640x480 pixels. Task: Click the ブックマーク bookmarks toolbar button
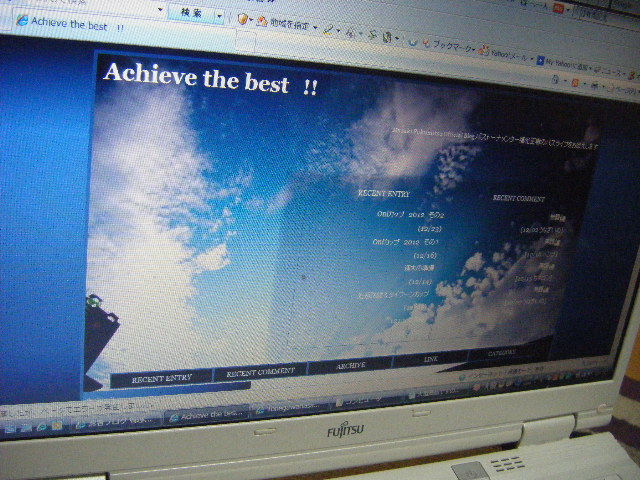pyautogui.click(x=447, y=46)
